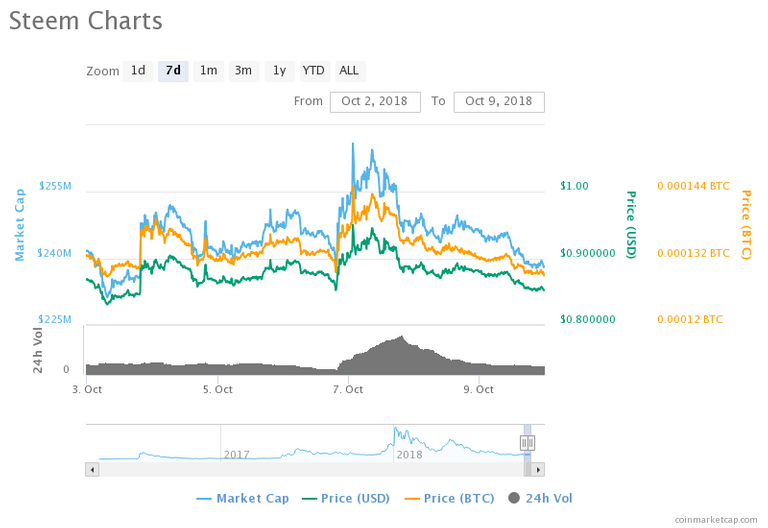Edit the From date field
The width and height of the screenshot is (768, 528).
click(375, 102)
